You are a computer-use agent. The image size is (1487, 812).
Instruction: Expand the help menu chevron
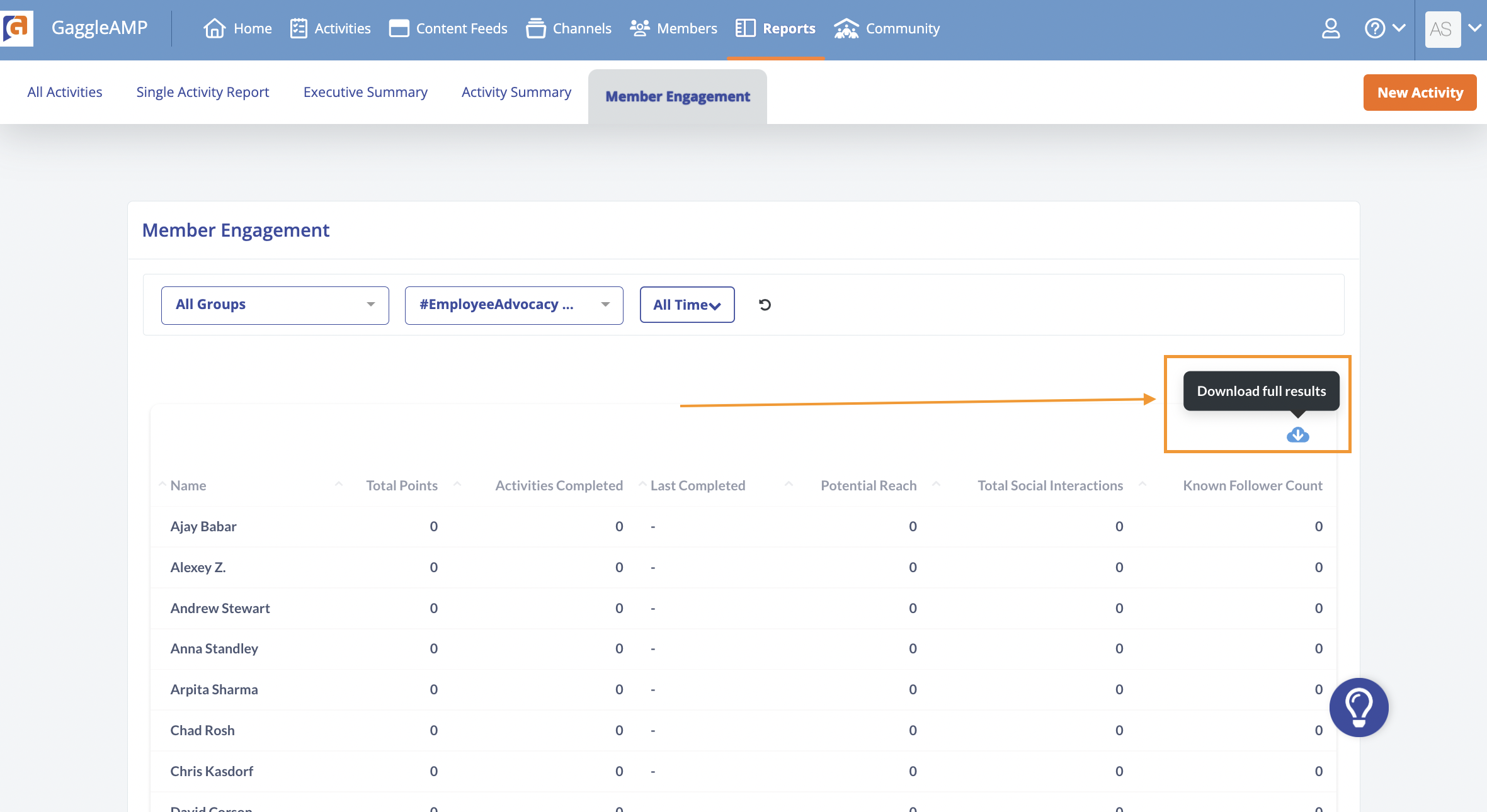(x=1399, y=28)
